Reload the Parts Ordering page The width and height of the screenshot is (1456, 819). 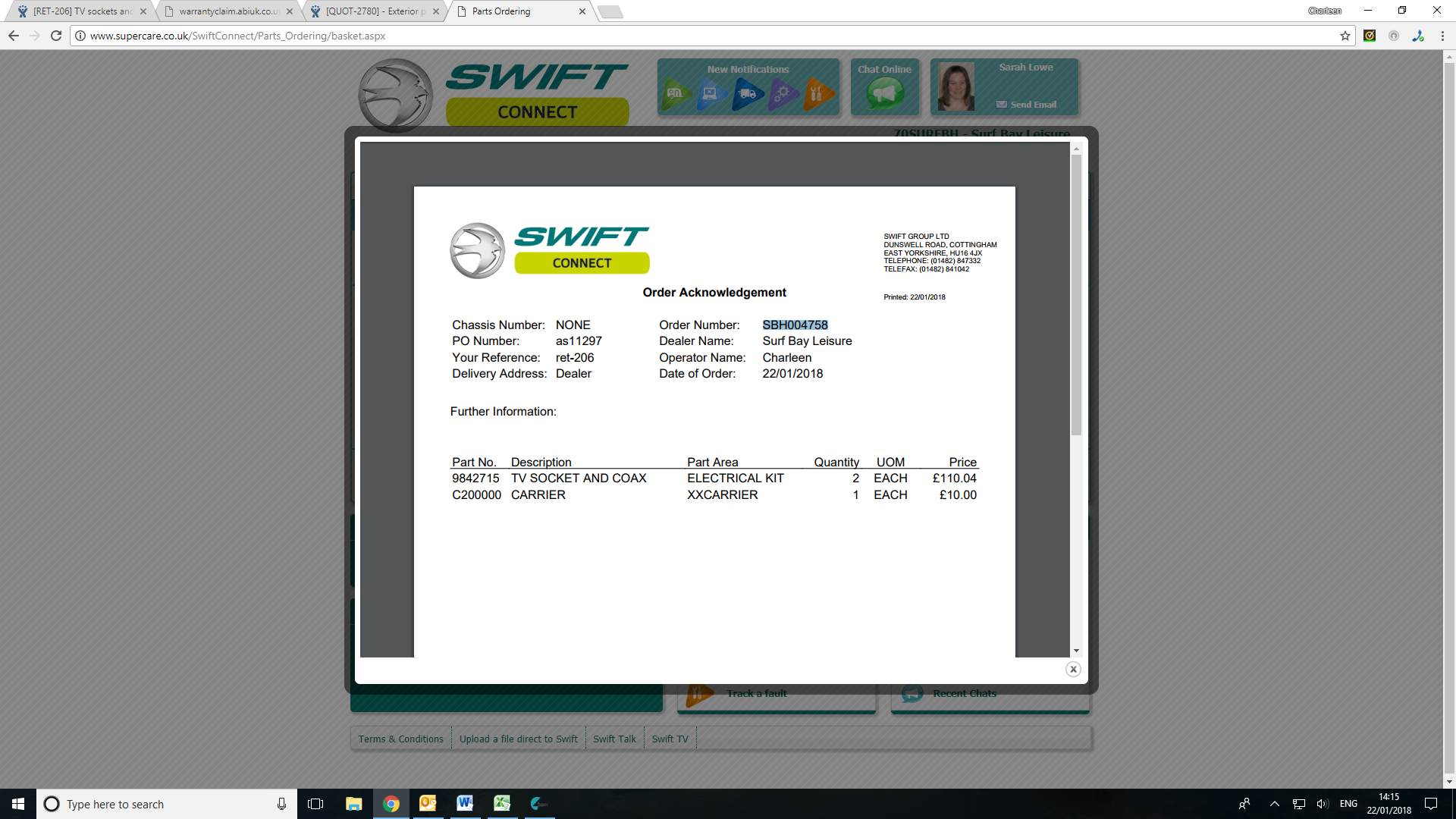tap(56, 36)
